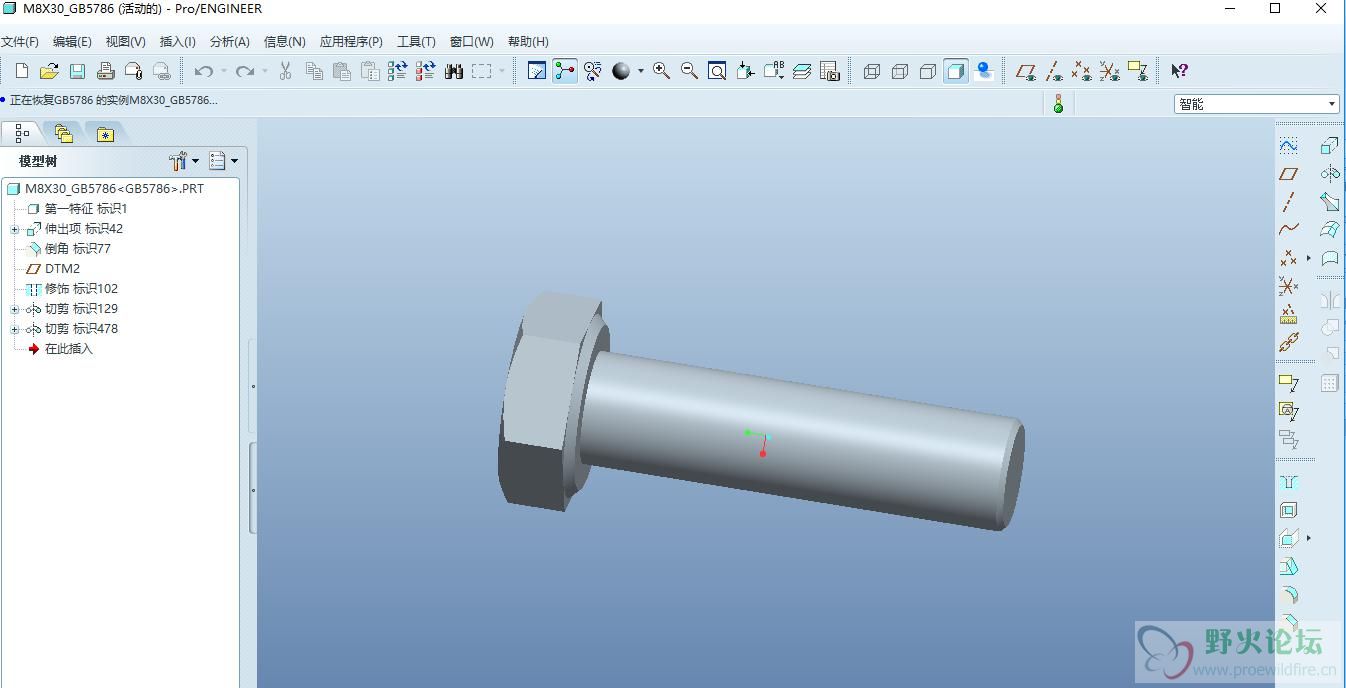The width and height of the screenshot is (1346, 688).
Task: Click the Regenerate model icon
Action: point(397,71)
